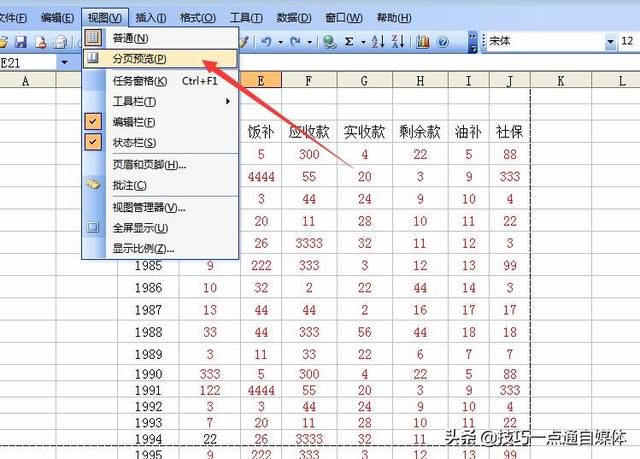Image resolution: width=640 pixels, height=459 pixels.
Task: Expand the 工具栏(T) submenu
Action: [228, 101]
